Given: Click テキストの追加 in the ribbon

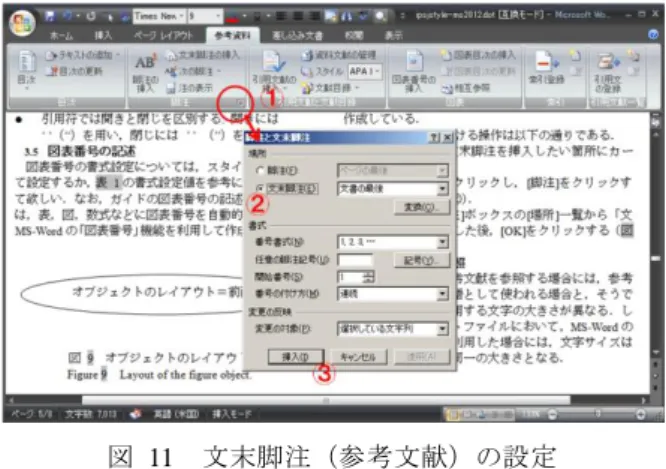Looking at the screenshot, I should 82,55.
